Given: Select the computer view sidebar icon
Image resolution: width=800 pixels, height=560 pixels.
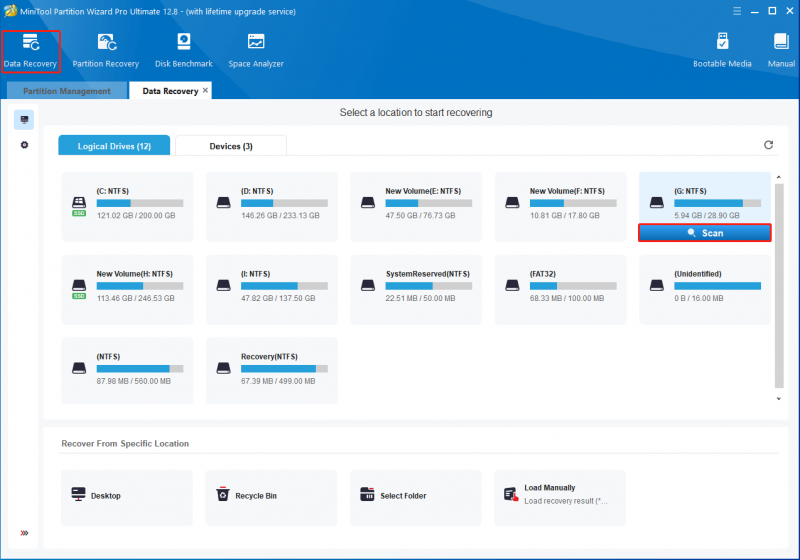Looking at the screenshot, I should 24,120.
